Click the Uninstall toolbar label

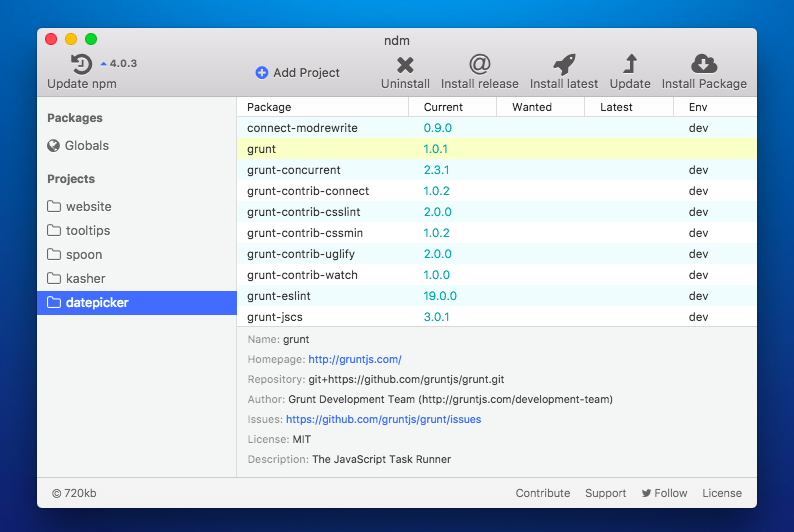(405, 84)
